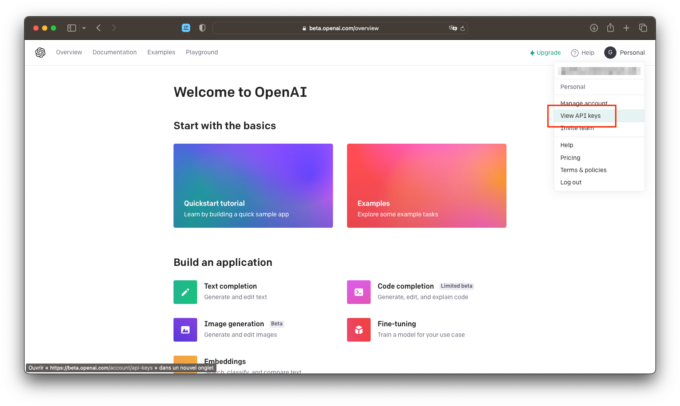The image size is (680, 406).
Task: Open the Examples nav tab
Action: pos(161,52)
